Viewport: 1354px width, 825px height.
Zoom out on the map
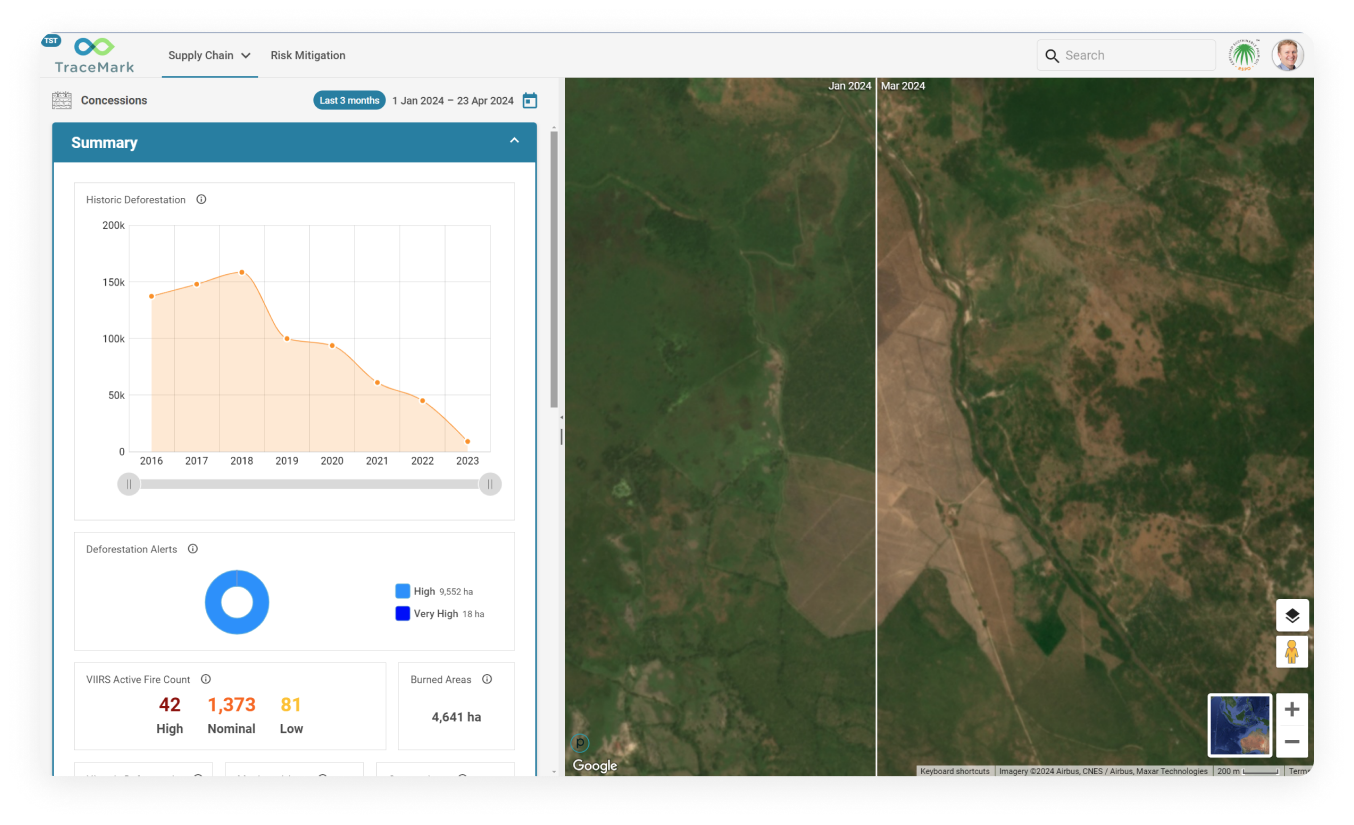pyautogui.click(x=1292, y=741)
